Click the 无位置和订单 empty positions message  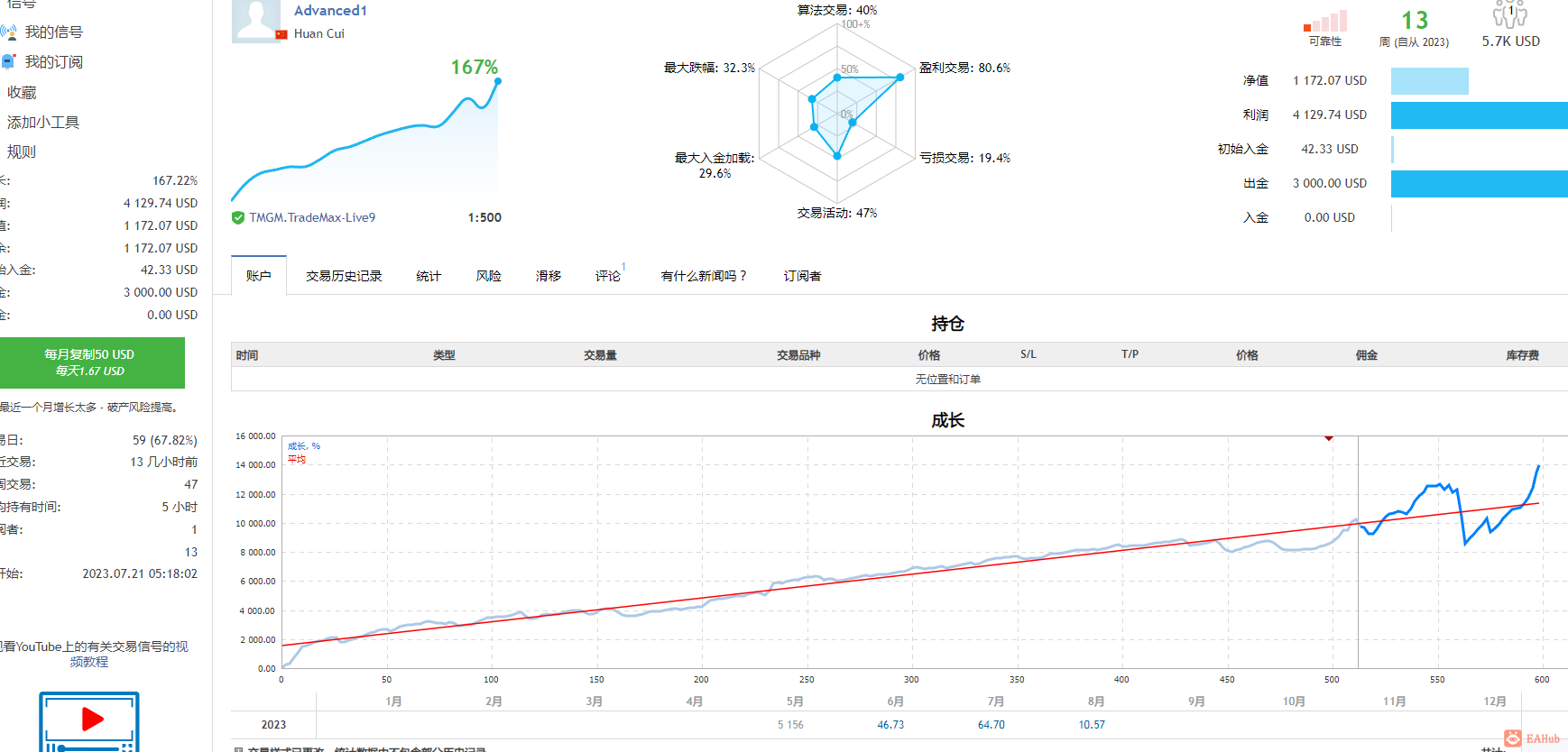click(x=948, y=380)
